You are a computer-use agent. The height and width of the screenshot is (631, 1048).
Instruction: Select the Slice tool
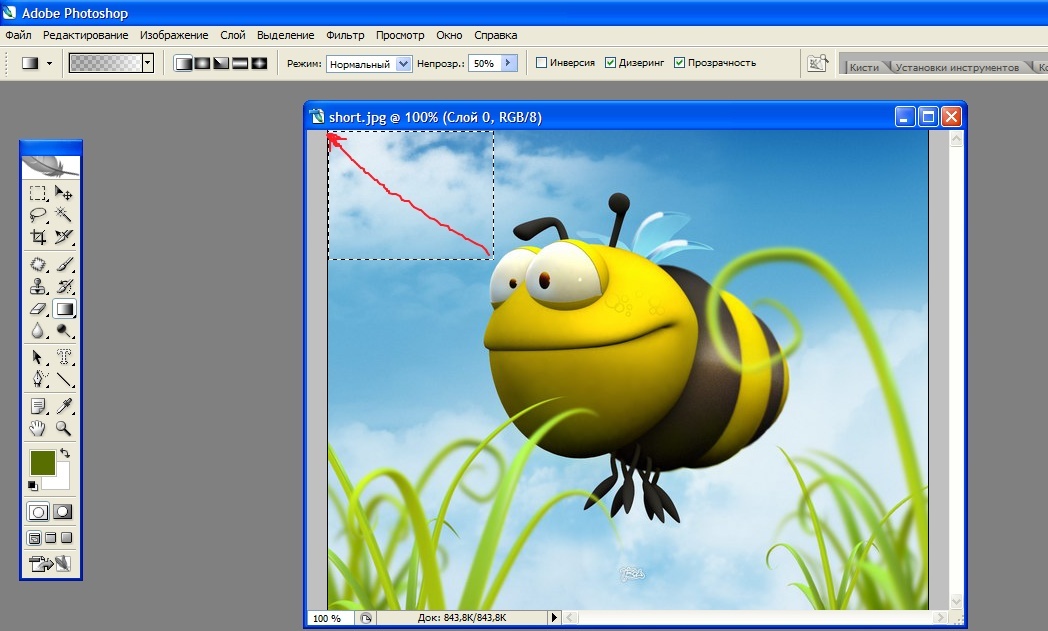(63, 237)
